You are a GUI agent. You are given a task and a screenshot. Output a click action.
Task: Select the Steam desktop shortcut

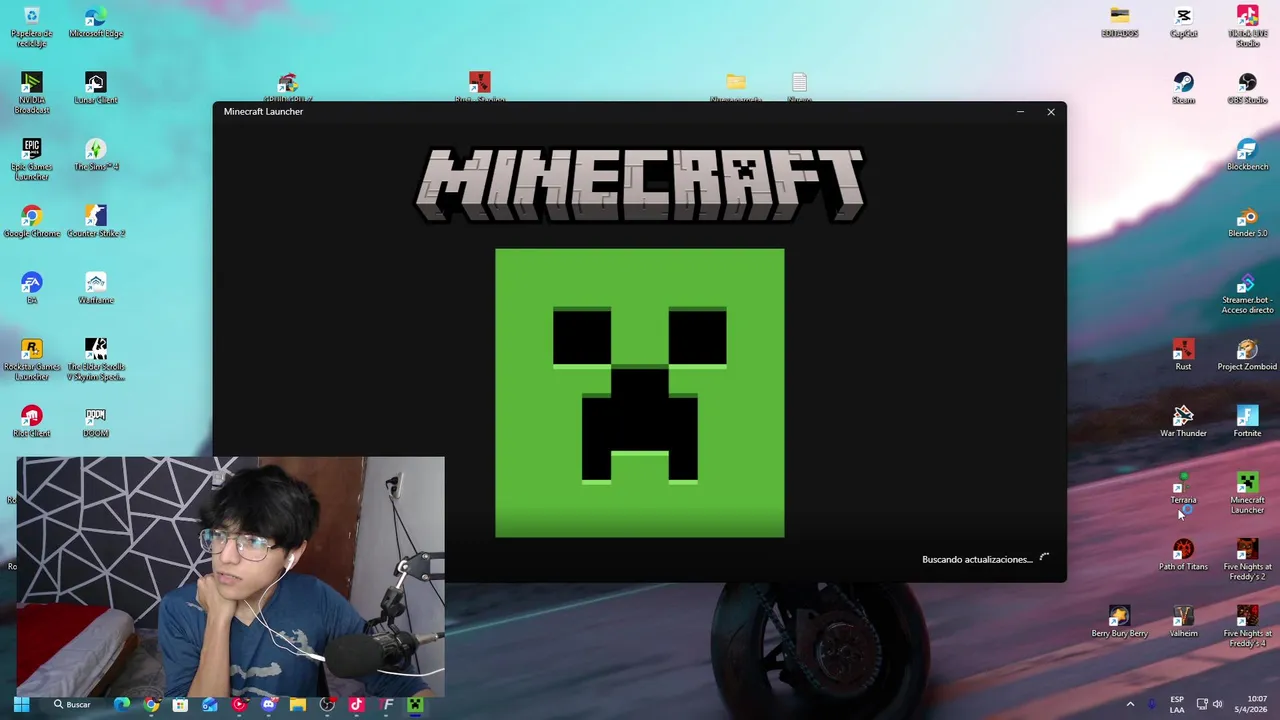(1183, 89)
